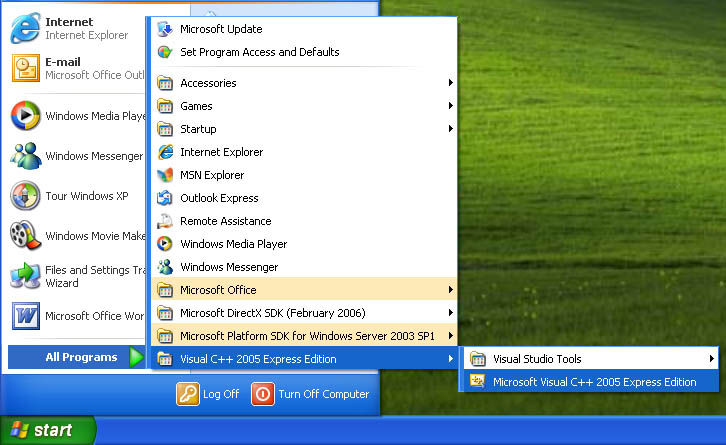The height and width of the screenshot is (445, 726).
Task: Click the Tour Windows XP icon
Action: click(25, 195)
